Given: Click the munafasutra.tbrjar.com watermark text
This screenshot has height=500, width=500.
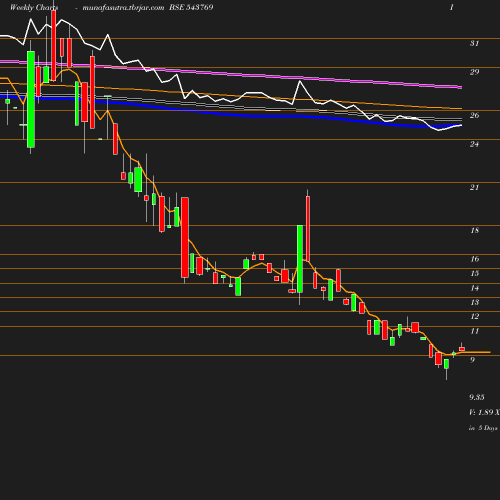Looking at the screenshot, I should (x=123, y=7).
